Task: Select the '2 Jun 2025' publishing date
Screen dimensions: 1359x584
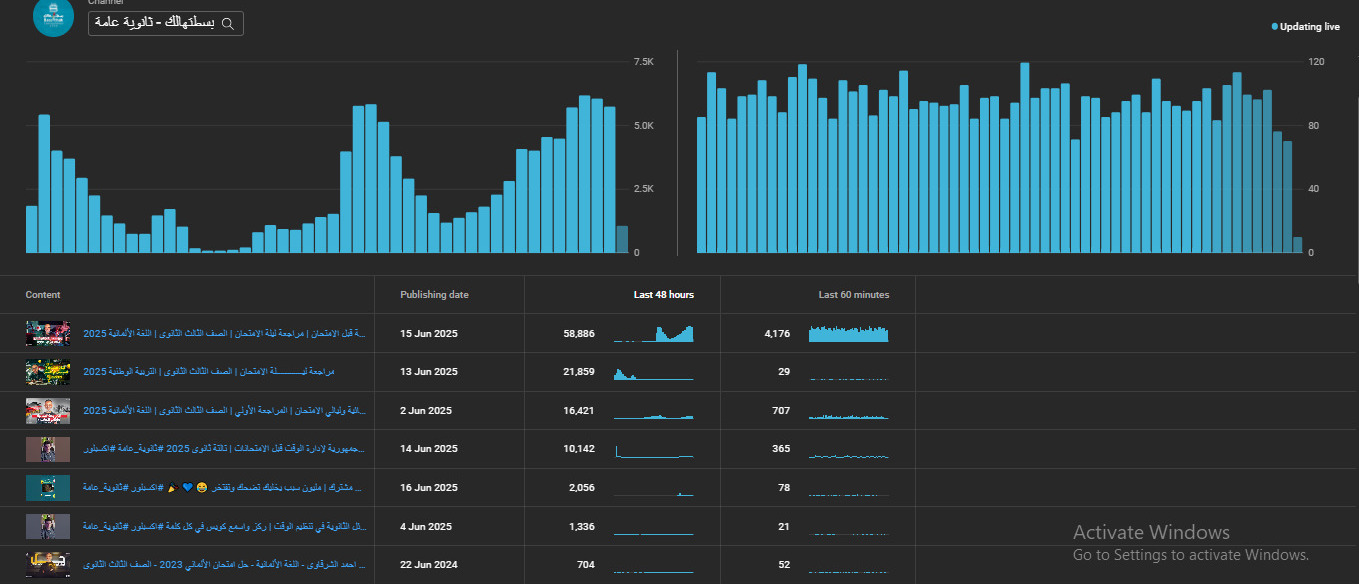Action: click(x=426, y=410)
